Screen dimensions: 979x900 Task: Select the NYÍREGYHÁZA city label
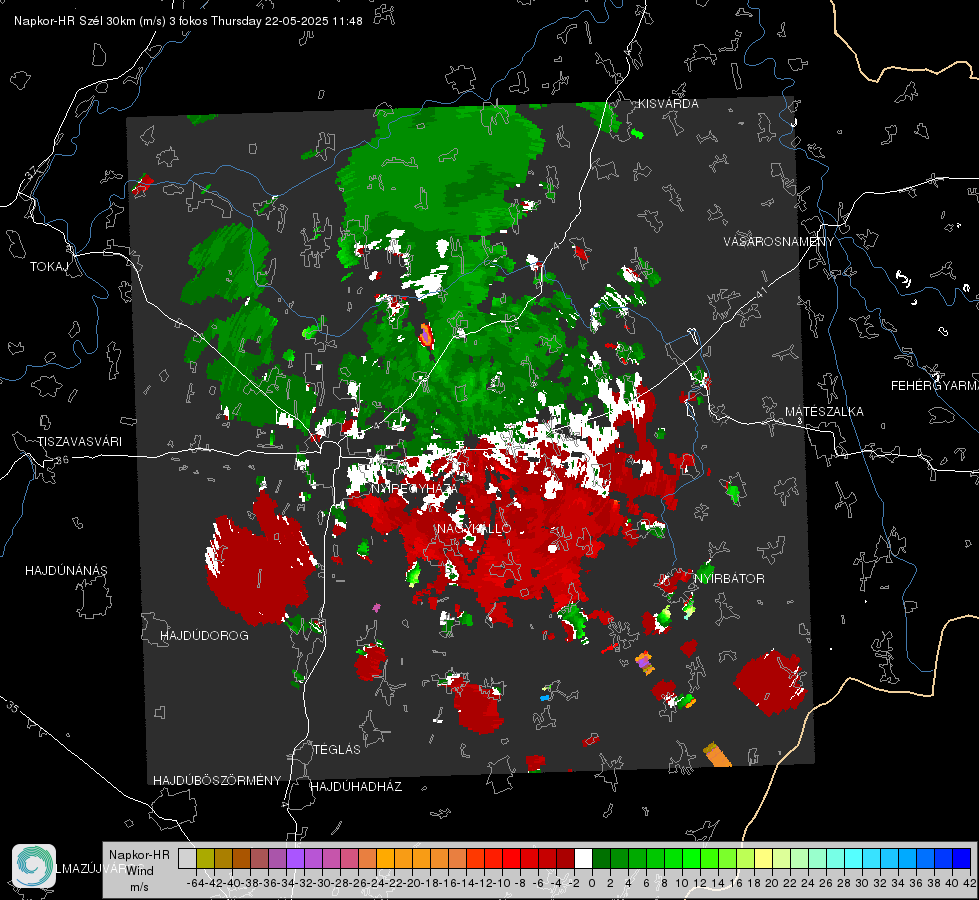[415, 488]
